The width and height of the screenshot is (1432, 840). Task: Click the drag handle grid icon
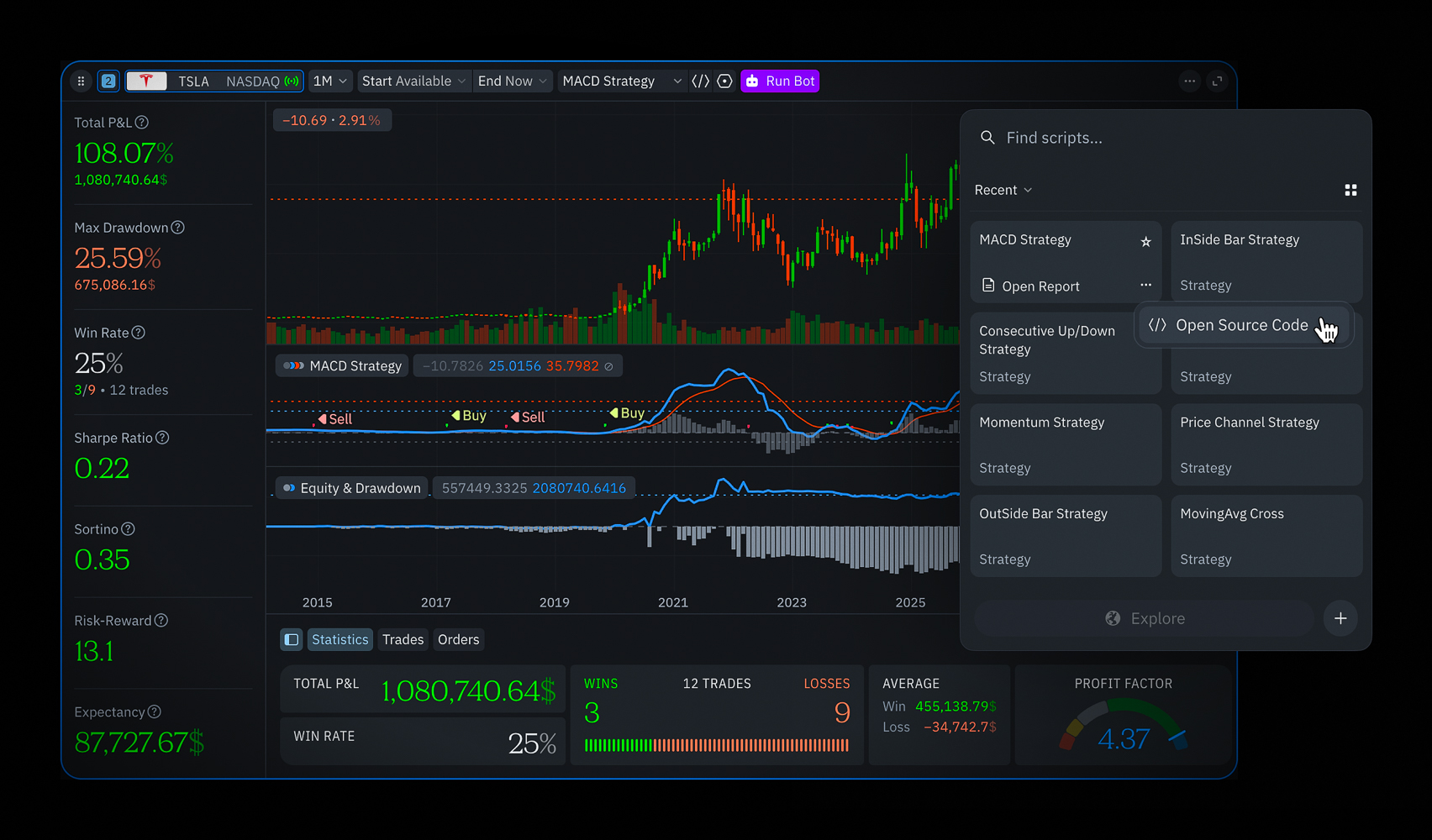(x=81, y=81)
